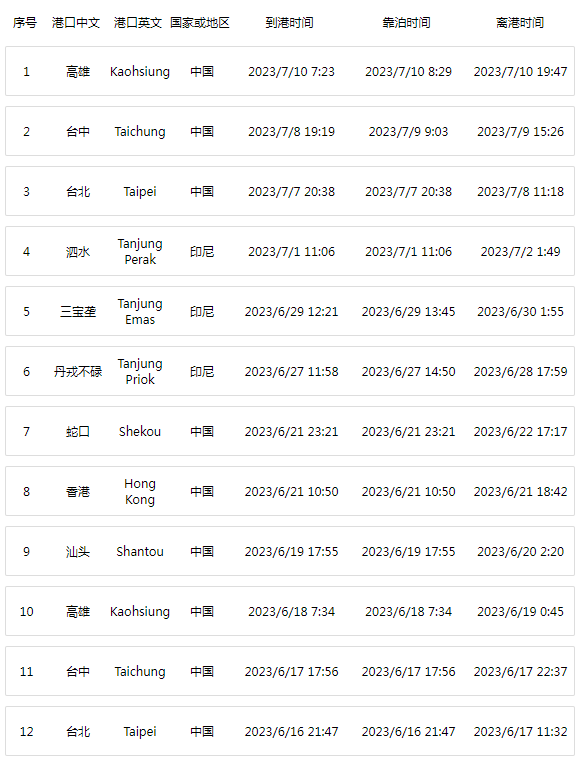Screen dimensions: 583x772
Task: Click the 到港时间 column header
Action: coord(290,23)
